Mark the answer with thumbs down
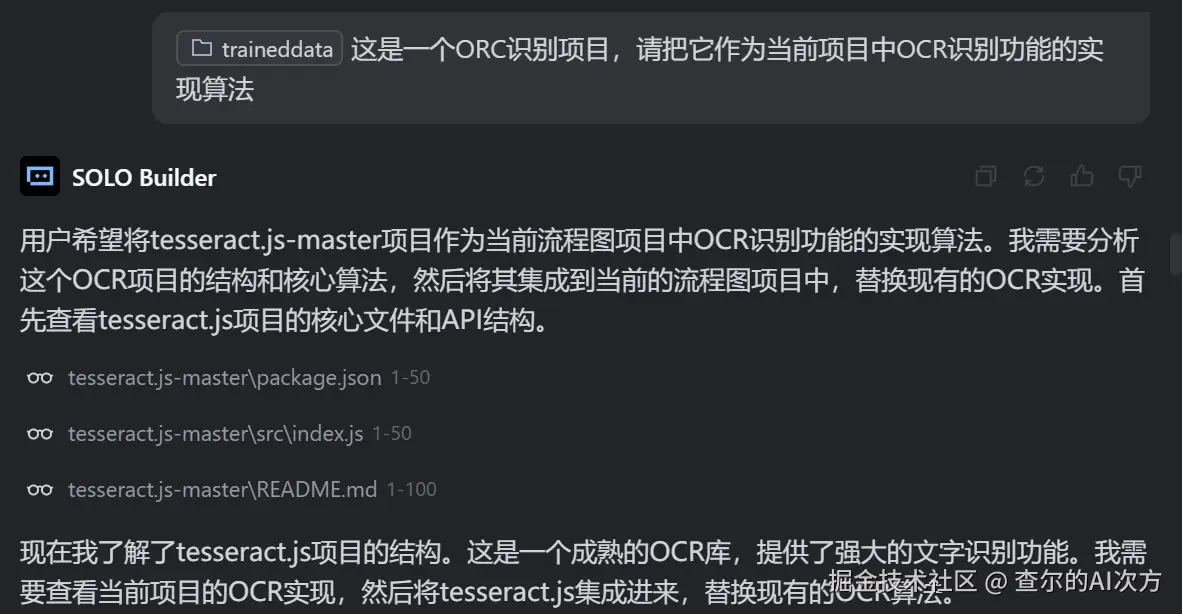Viewport: 1182px width, 614px height. point(1129,176)
